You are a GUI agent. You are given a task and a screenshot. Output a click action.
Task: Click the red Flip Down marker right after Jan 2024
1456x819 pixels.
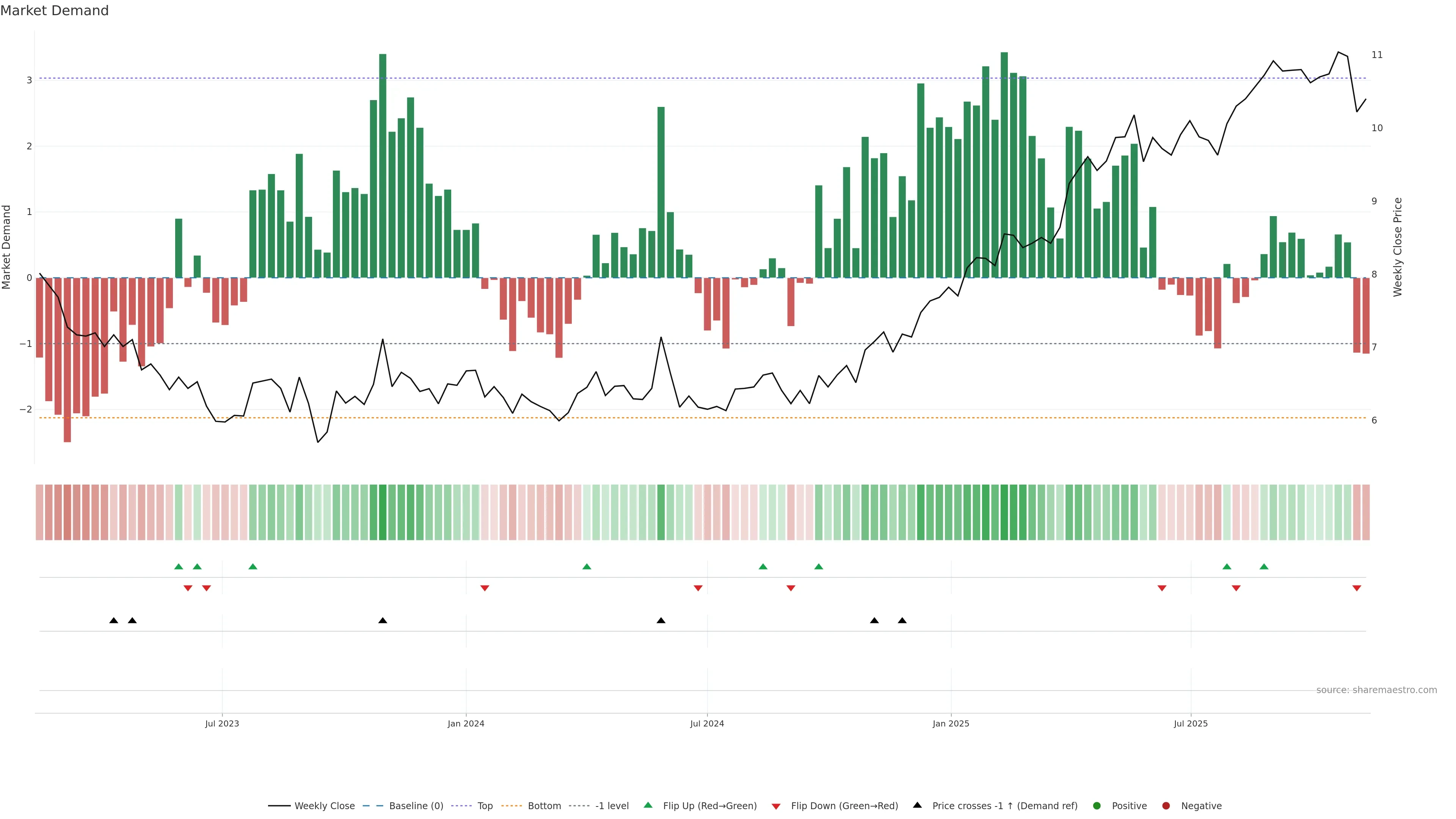pyautogui.click(x=485, y=588)
